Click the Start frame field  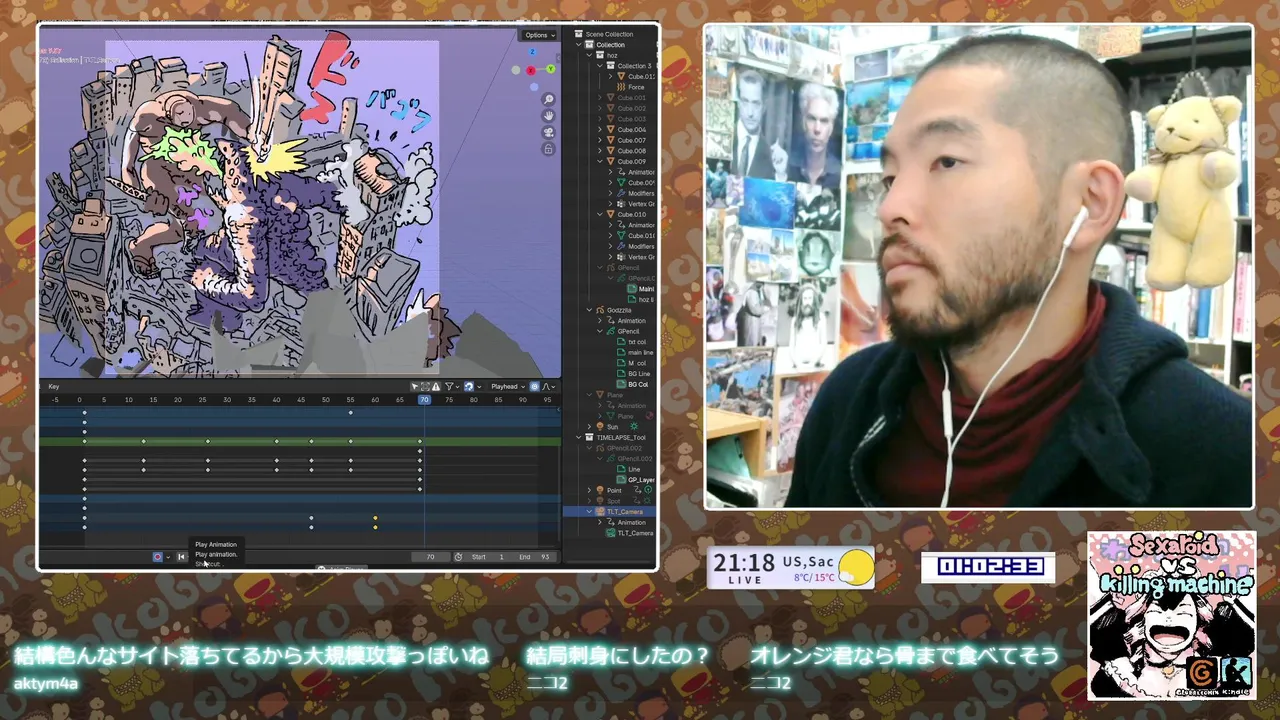pos(488,557)
